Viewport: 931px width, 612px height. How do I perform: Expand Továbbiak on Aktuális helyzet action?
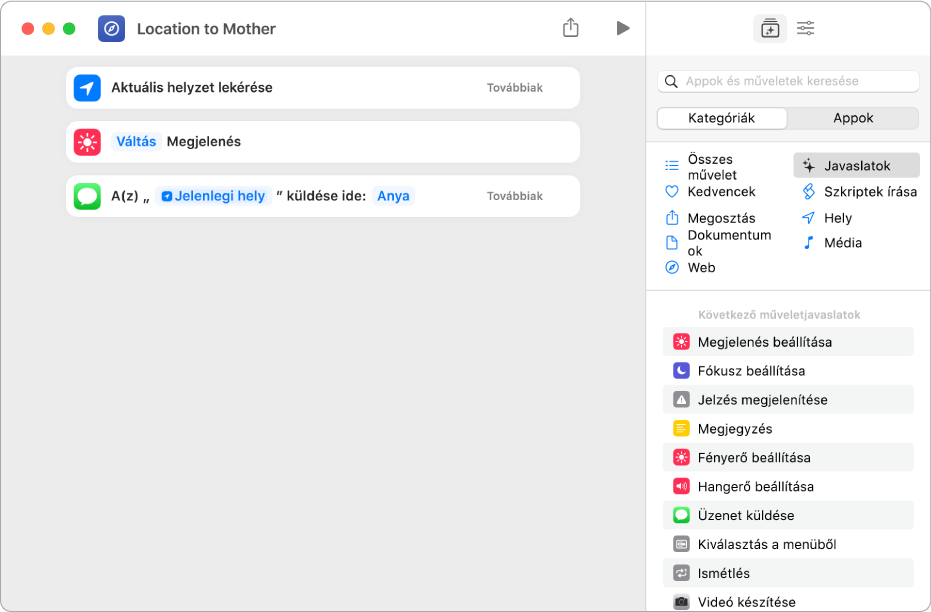514,88
